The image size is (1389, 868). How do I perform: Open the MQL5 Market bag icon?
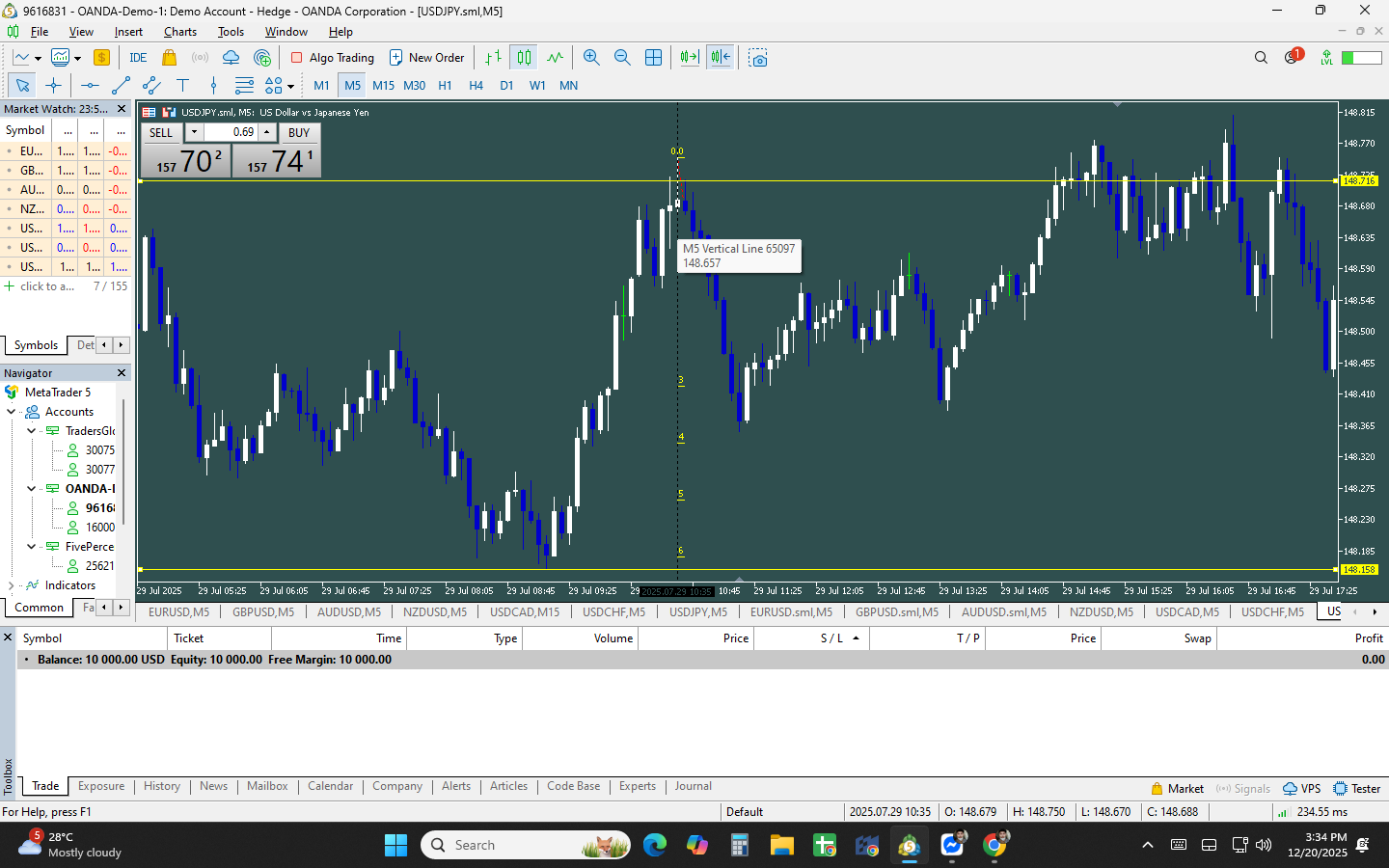click(170, 58)
